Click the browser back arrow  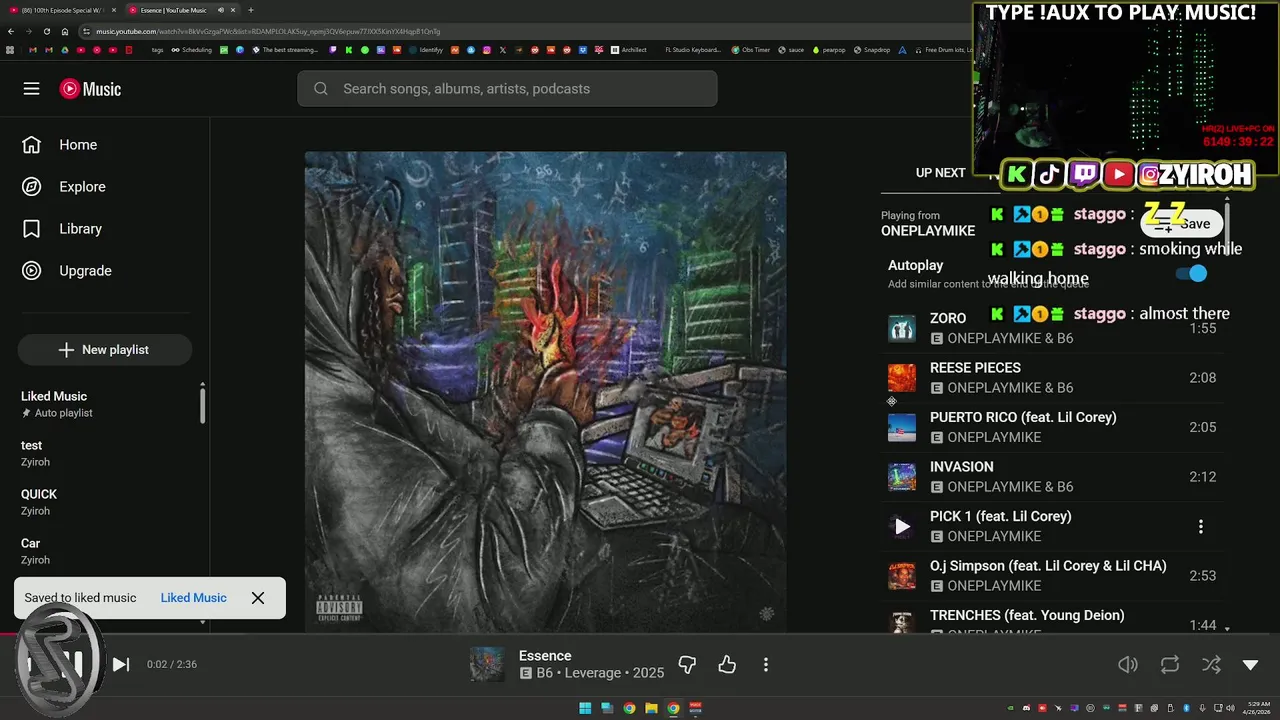[x=11, y=31]
